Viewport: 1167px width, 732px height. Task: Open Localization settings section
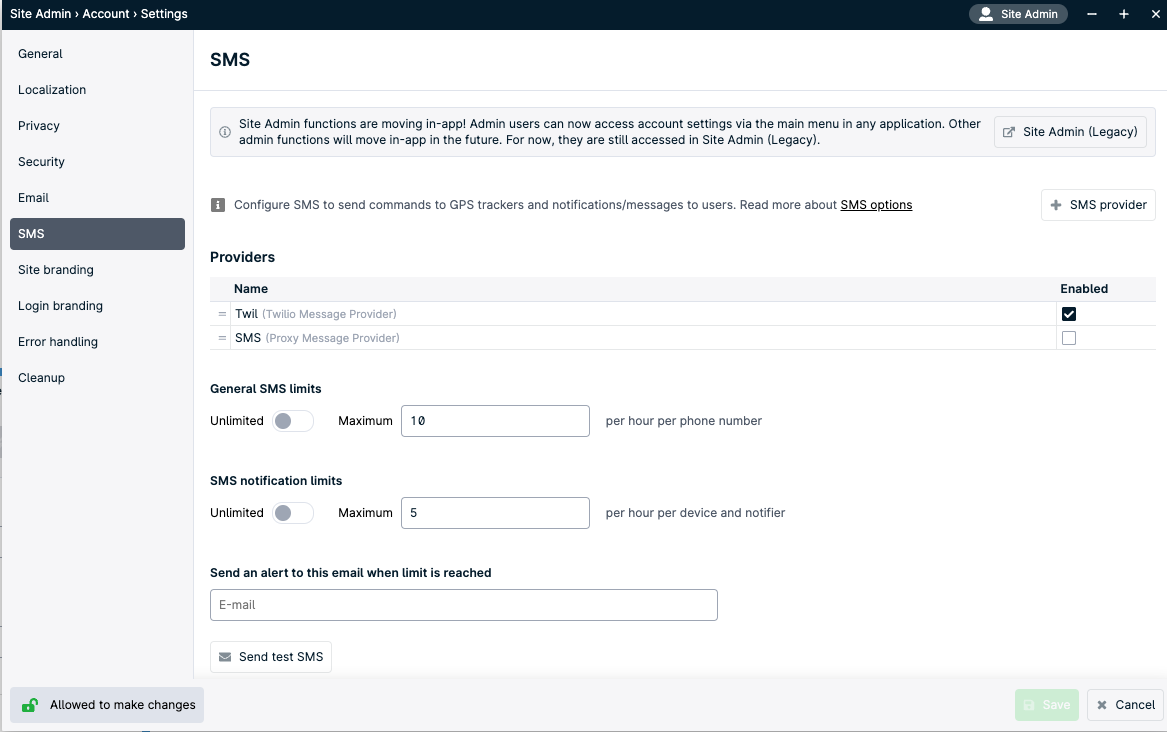(x=97, y=89)
